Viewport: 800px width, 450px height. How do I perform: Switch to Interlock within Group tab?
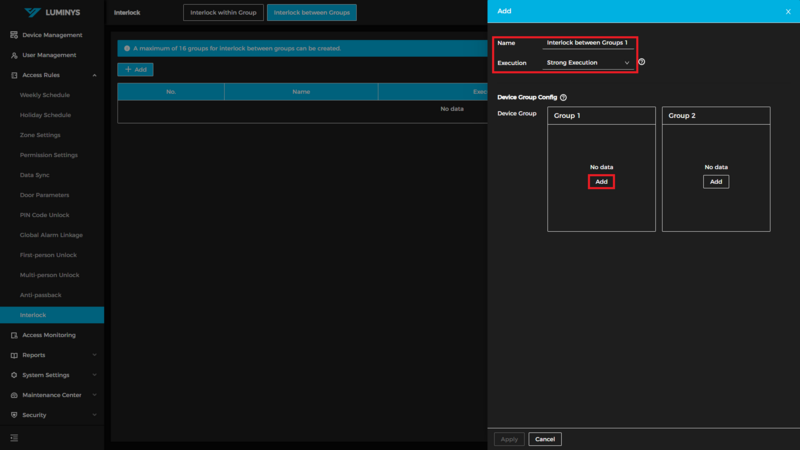point(223,13)
